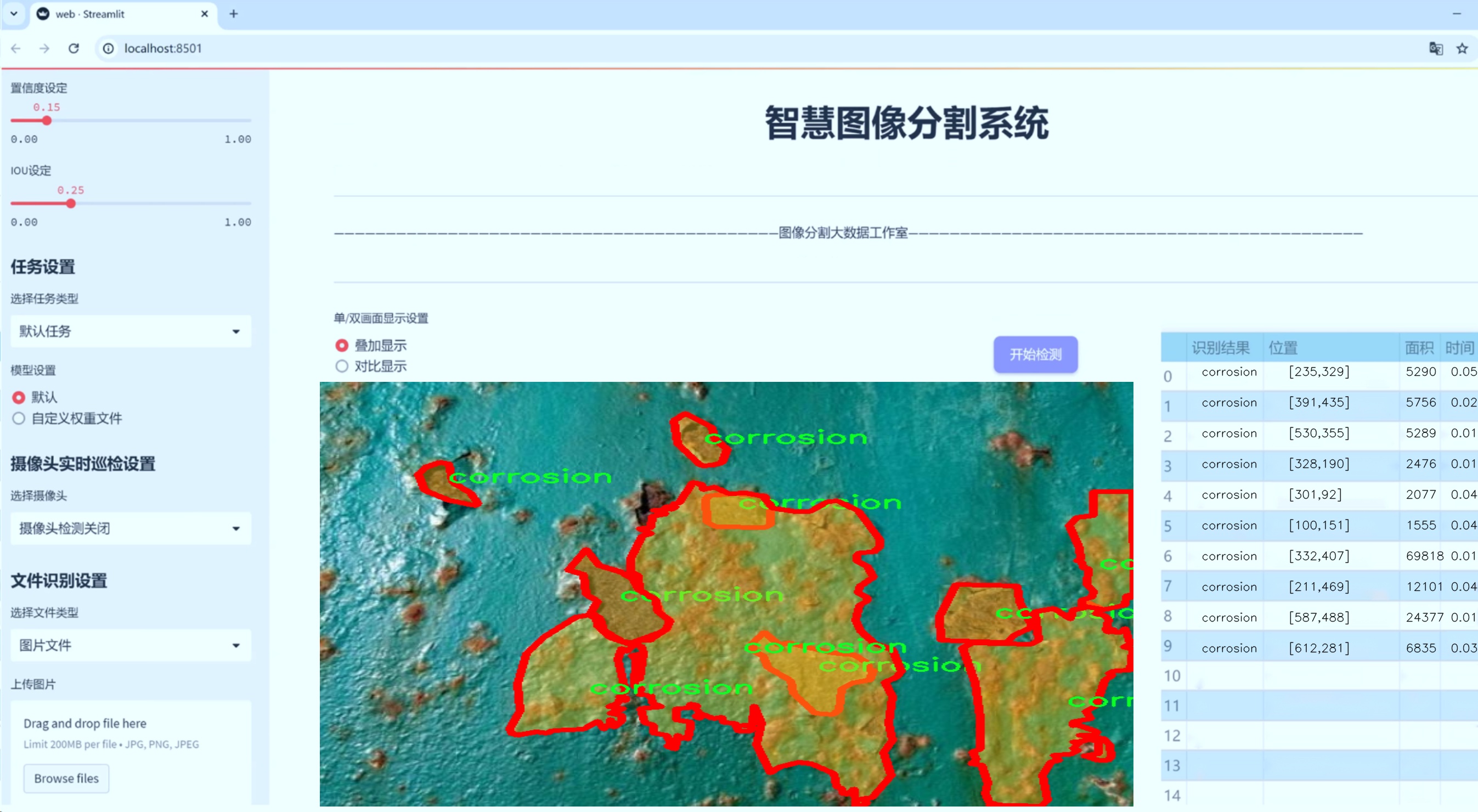Open the 图片文件 file type dropdown
The width and height of the screenshot is (1478, 812).
pos(131,645)
